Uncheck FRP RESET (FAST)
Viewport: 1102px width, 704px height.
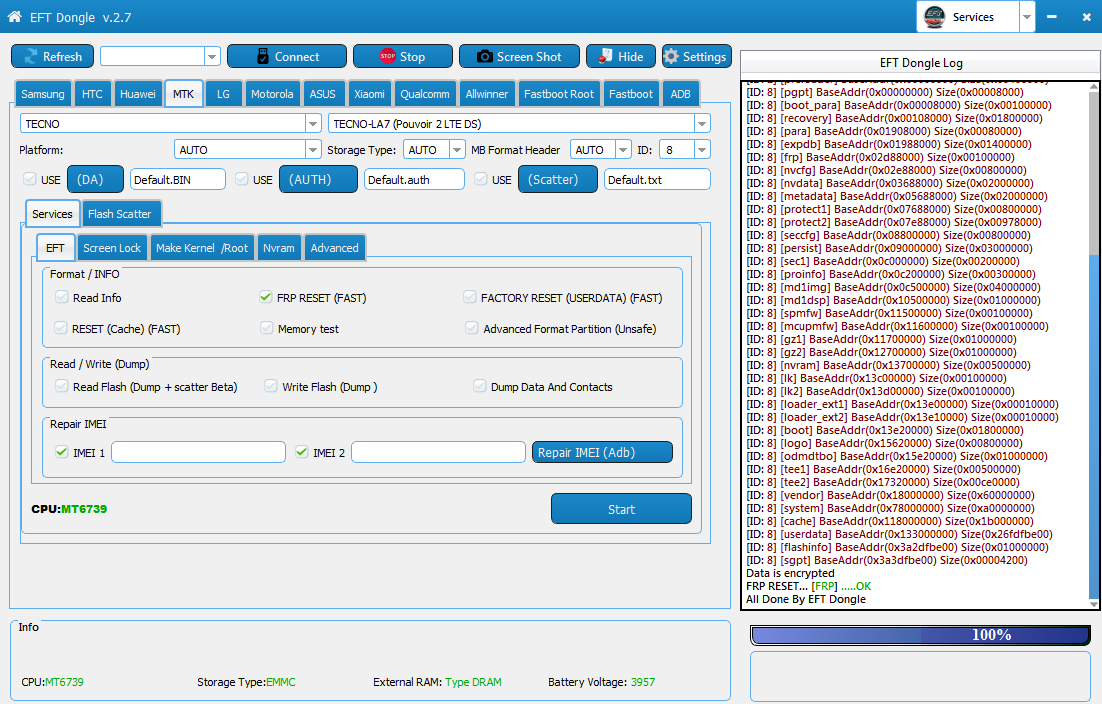pyautogui.click(x=266, y=297)
